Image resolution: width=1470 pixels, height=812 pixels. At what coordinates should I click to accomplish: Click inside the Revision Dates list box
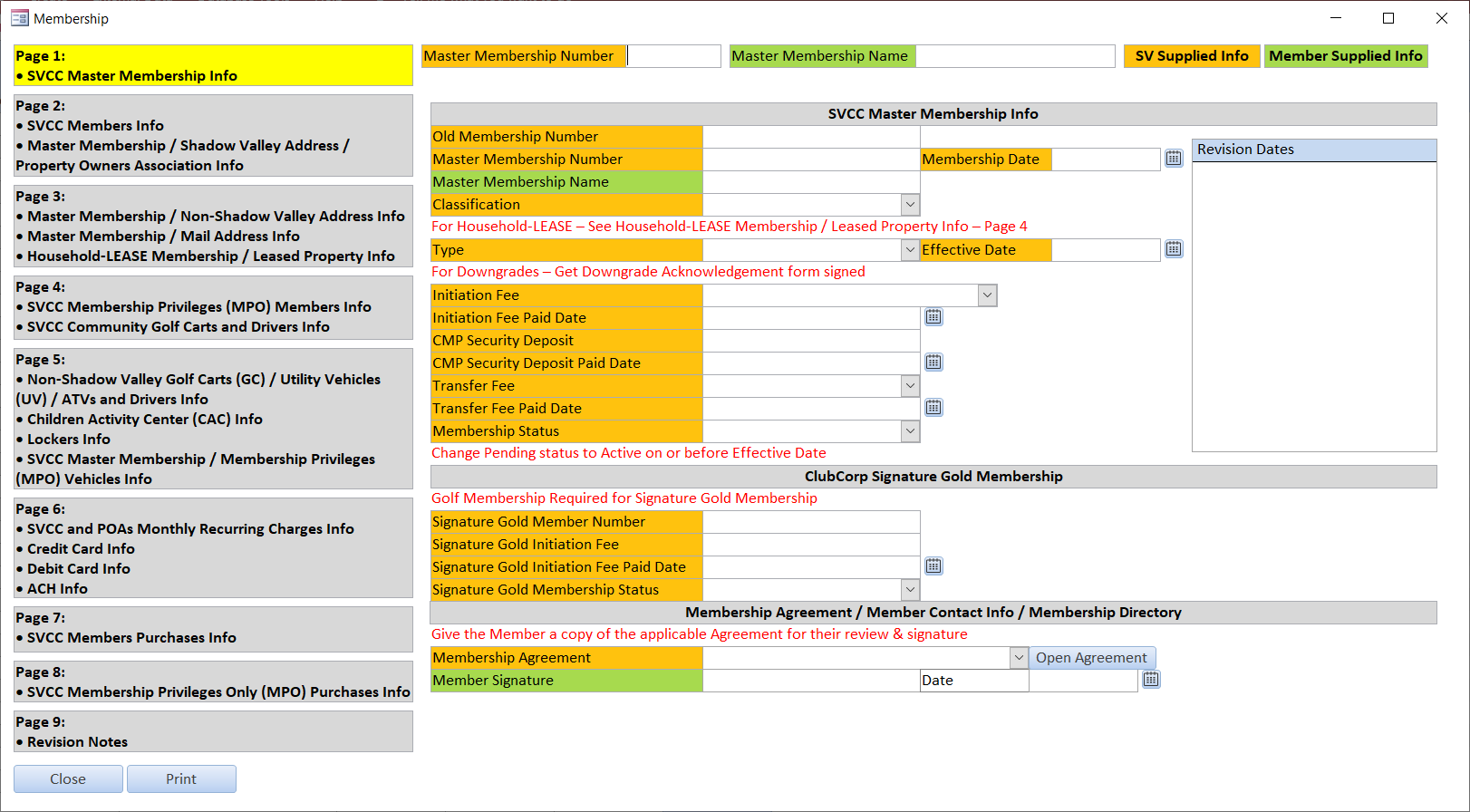click(x=1314, y=306)
